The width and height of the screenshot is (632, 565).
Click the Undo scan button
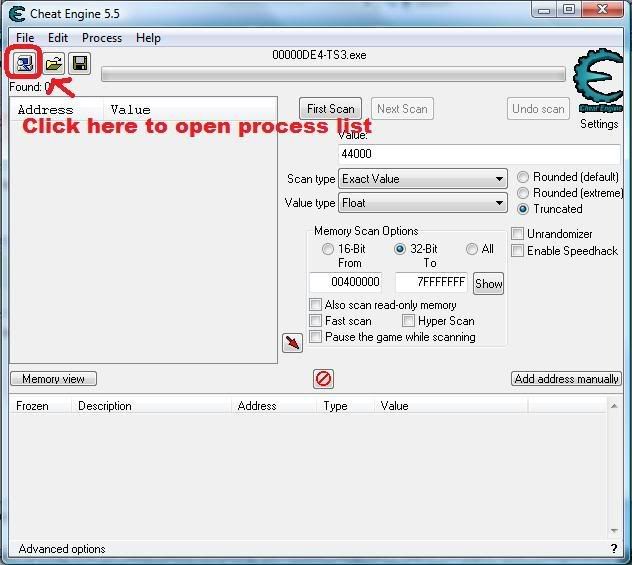(538, 109)
